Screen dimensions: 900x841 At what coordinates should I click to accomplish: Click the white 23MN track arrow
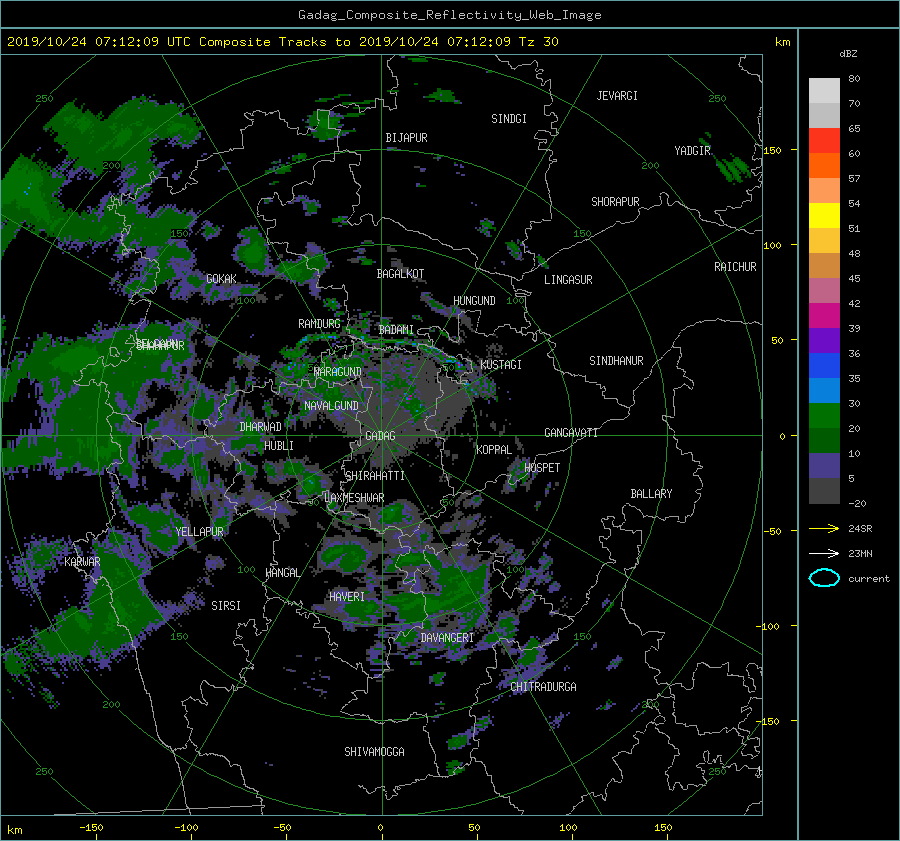click(x=824, y=553)
